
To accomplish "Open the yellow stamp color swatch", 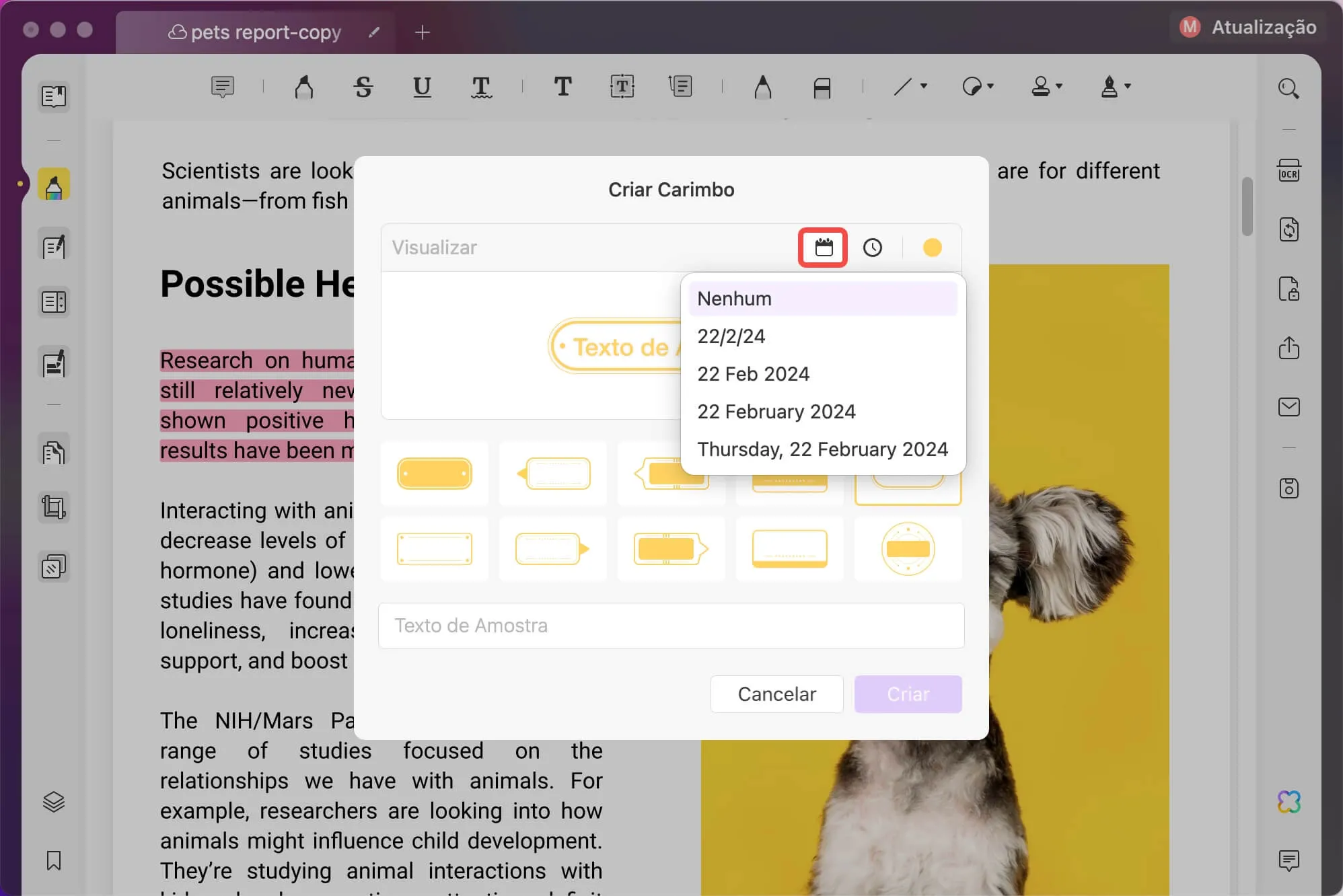I will click(x=932, y=248).
